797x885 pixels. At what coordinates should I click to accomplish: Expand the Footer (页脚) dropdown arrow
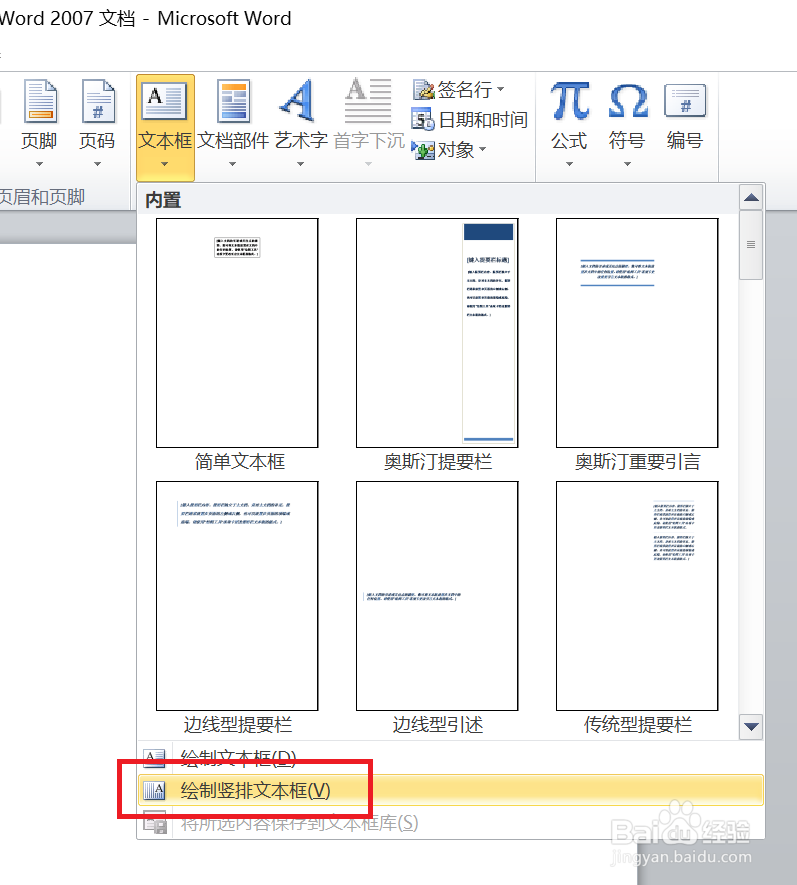(40, 164)
